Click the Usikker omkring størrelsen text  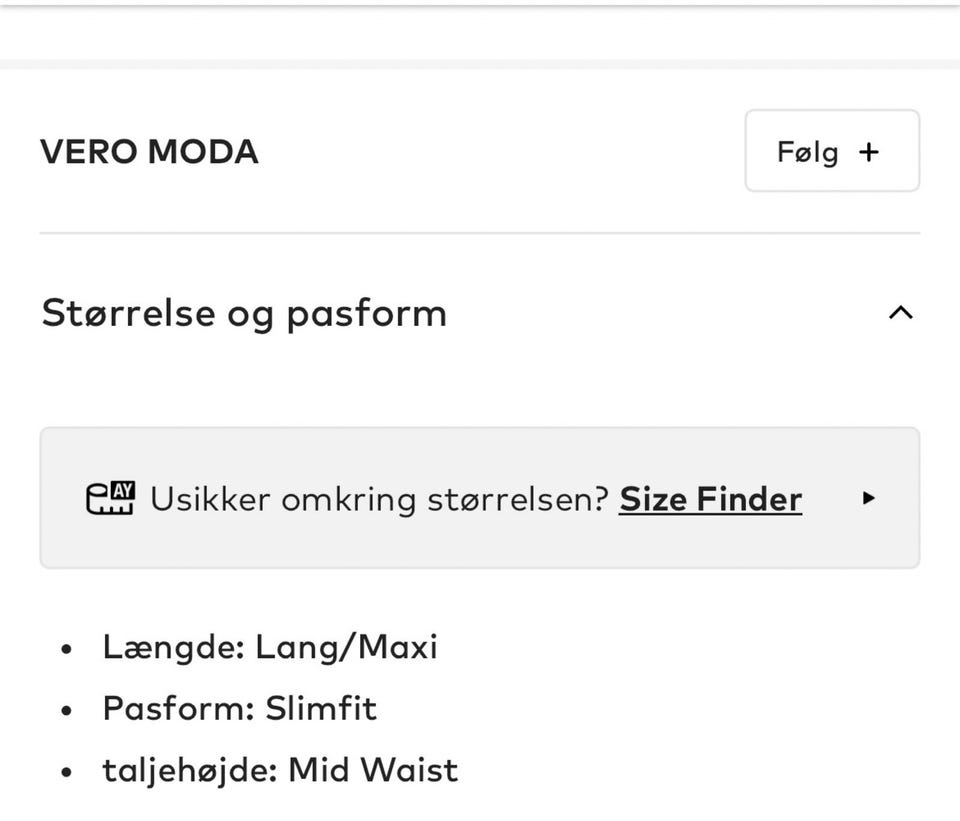tap(379, 498)
